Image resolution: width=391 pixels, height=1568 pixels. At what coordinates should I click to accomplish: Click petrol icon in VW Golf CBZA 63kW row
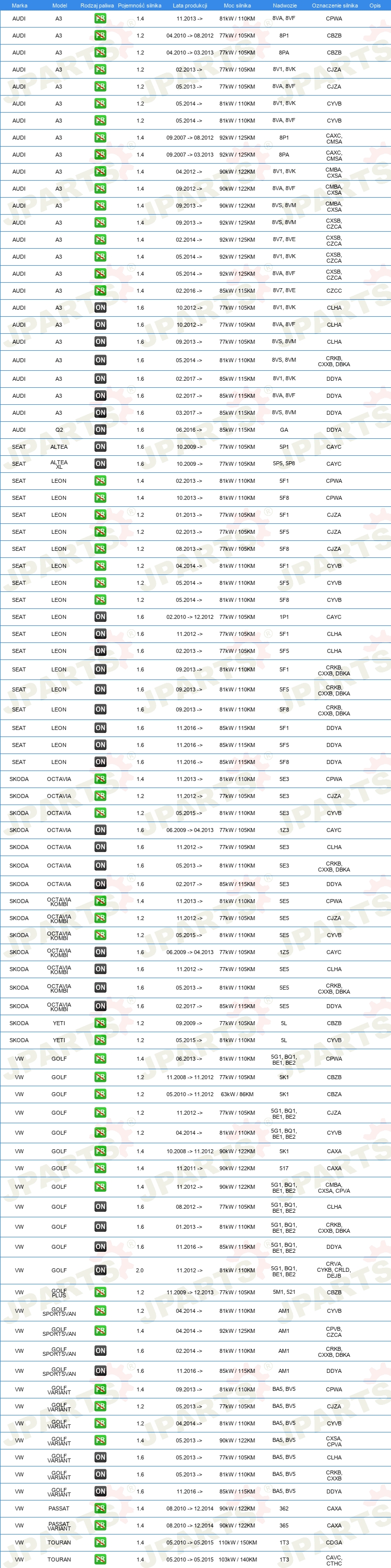coord(100,1094)
